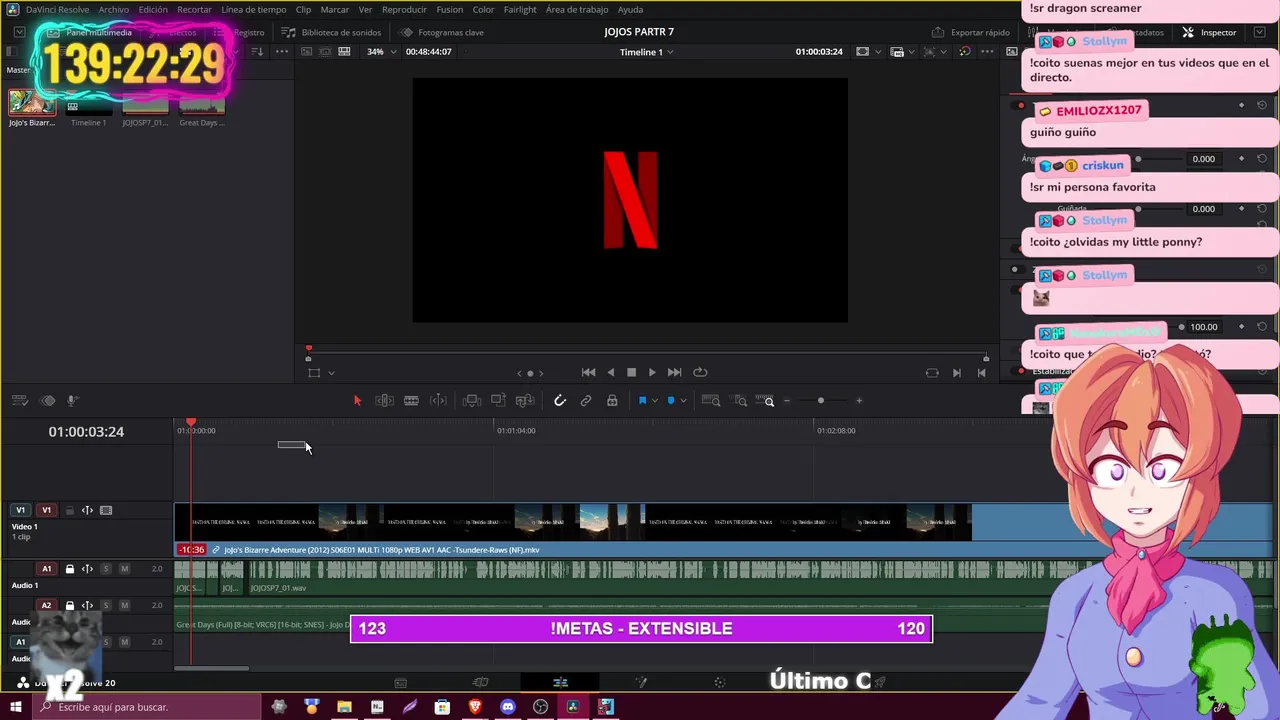Select the arrow Selection mode tool
The width and height of the screenshot is (1280, 720).
[x=357, y=401]
